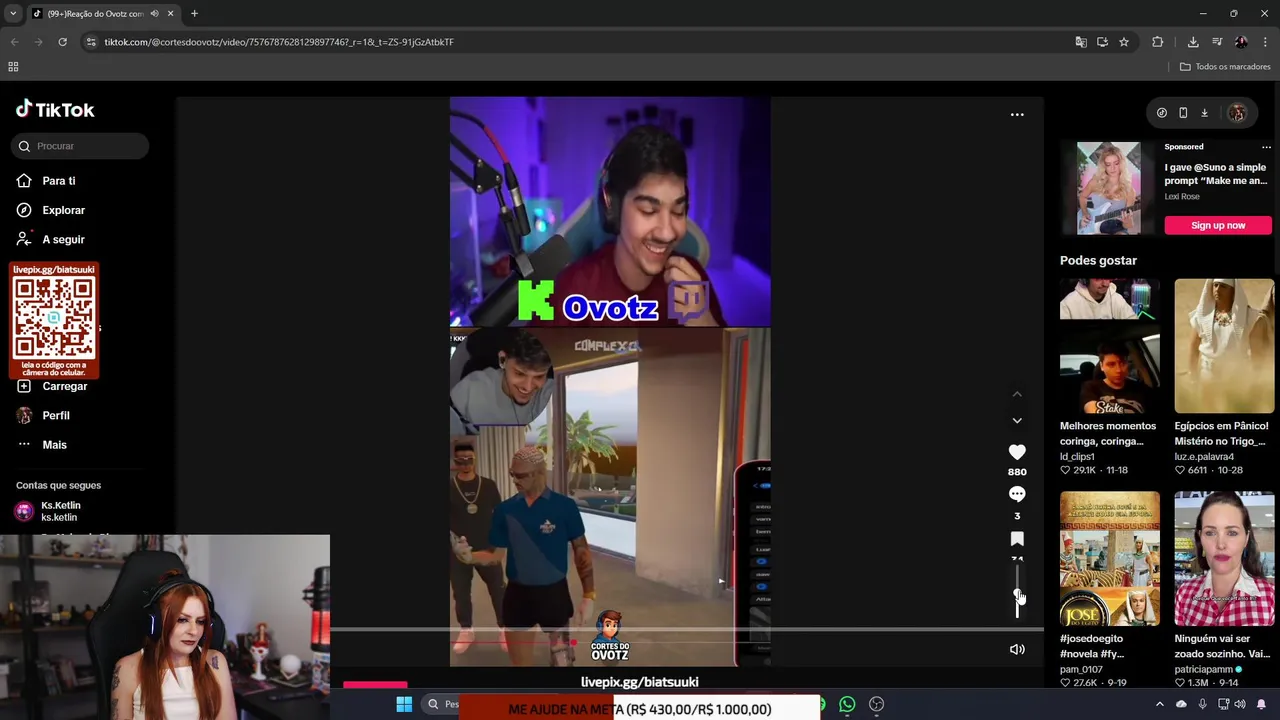
Task: Open the notification bell in the taskbar
Action: pos(1261,705)
